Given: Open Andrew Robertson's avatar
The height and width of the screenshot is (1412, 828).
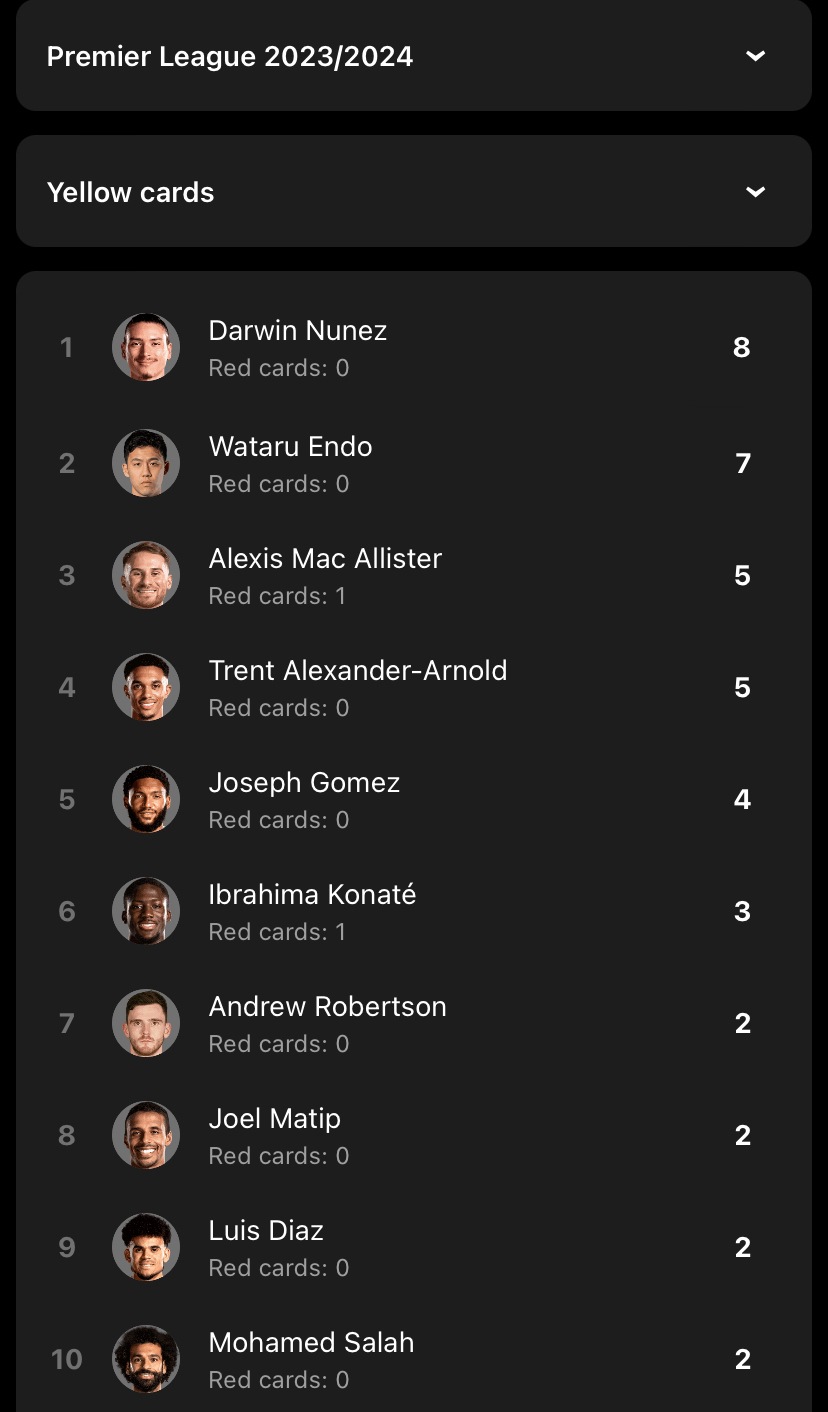Looking at the screenshot, I should tap(146, 1023).
